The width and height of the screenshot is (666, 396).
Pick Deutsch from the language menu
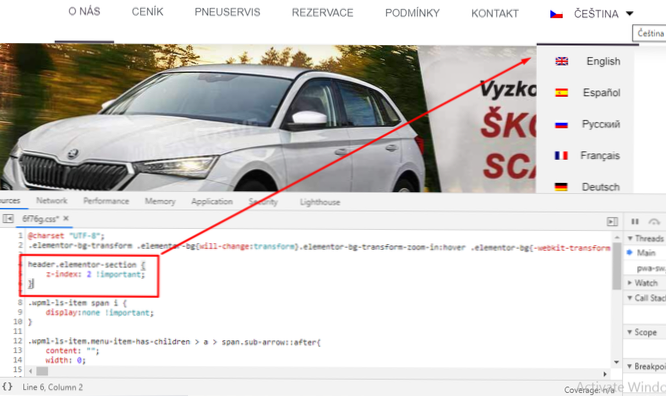click(601, 187)
